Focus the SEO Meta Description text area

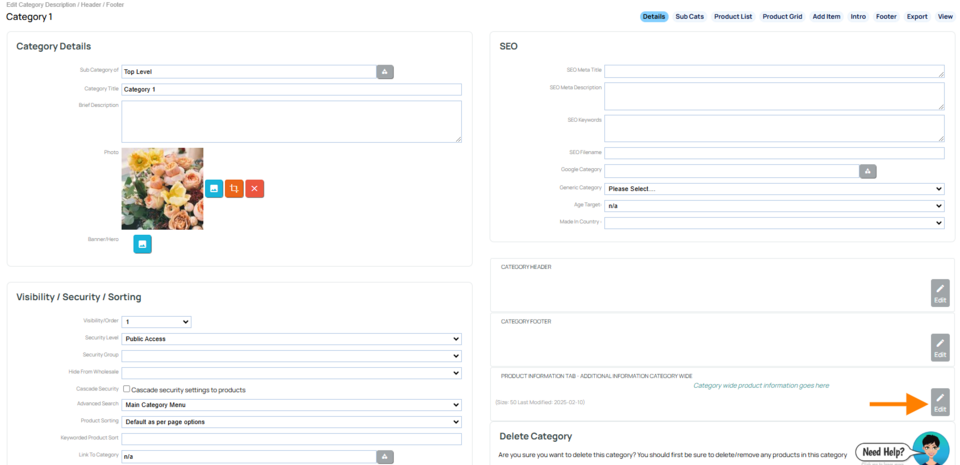point(774,96)
